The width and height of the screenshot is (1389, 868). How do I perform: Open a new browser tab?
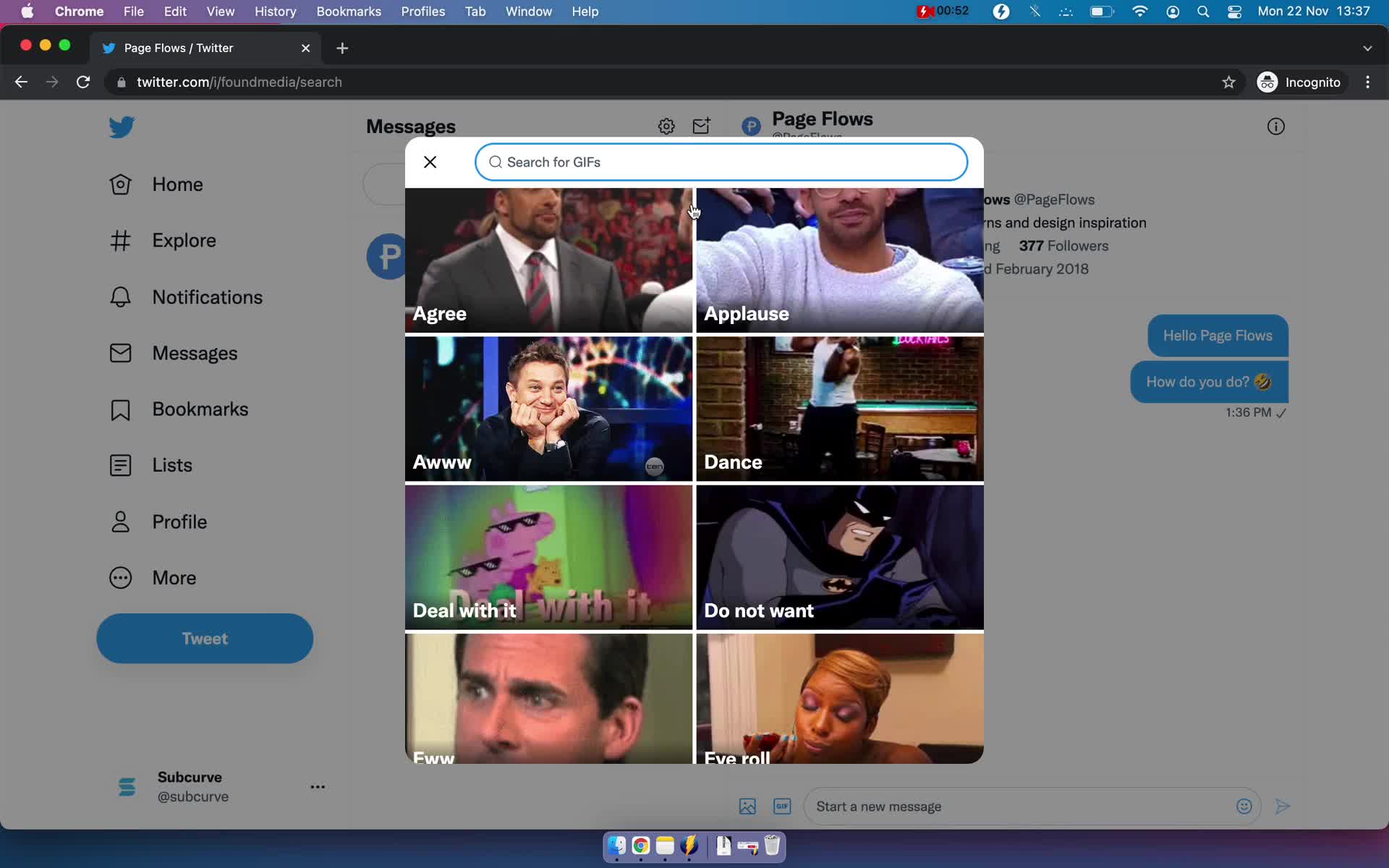pyautogui.click(x=342, y=48)
